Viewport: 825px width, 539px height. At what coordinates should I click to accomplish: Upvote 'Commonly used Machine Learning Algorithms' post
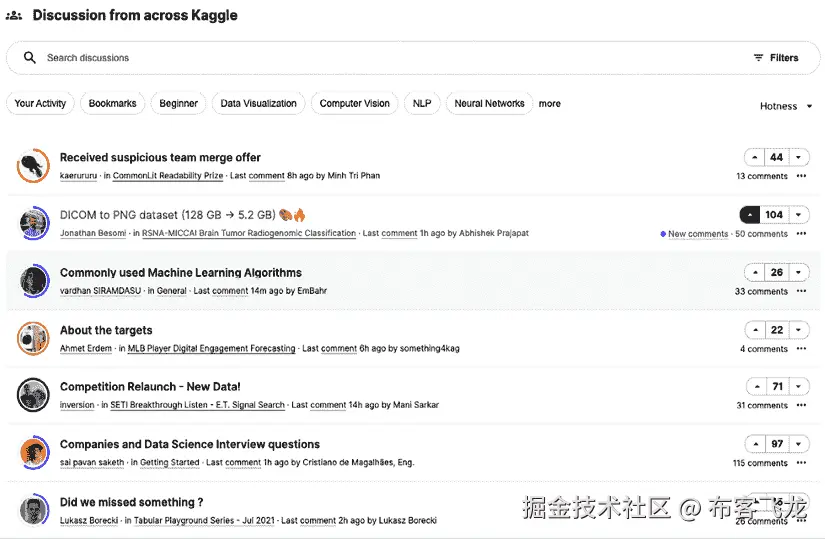click(753, 273)
